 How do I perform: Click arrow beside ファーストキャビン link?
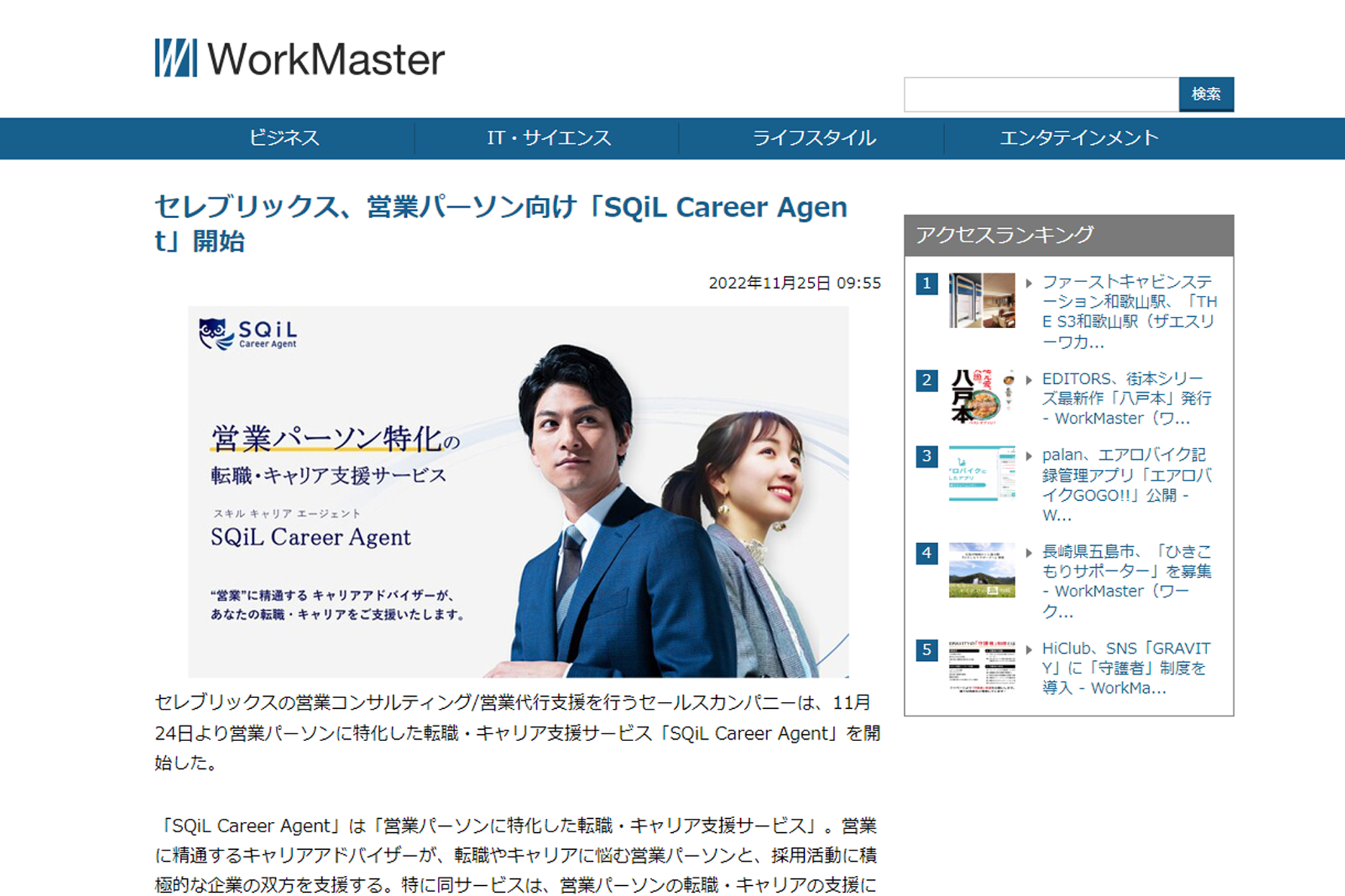pyautogui.click(x=1029, y=283)
